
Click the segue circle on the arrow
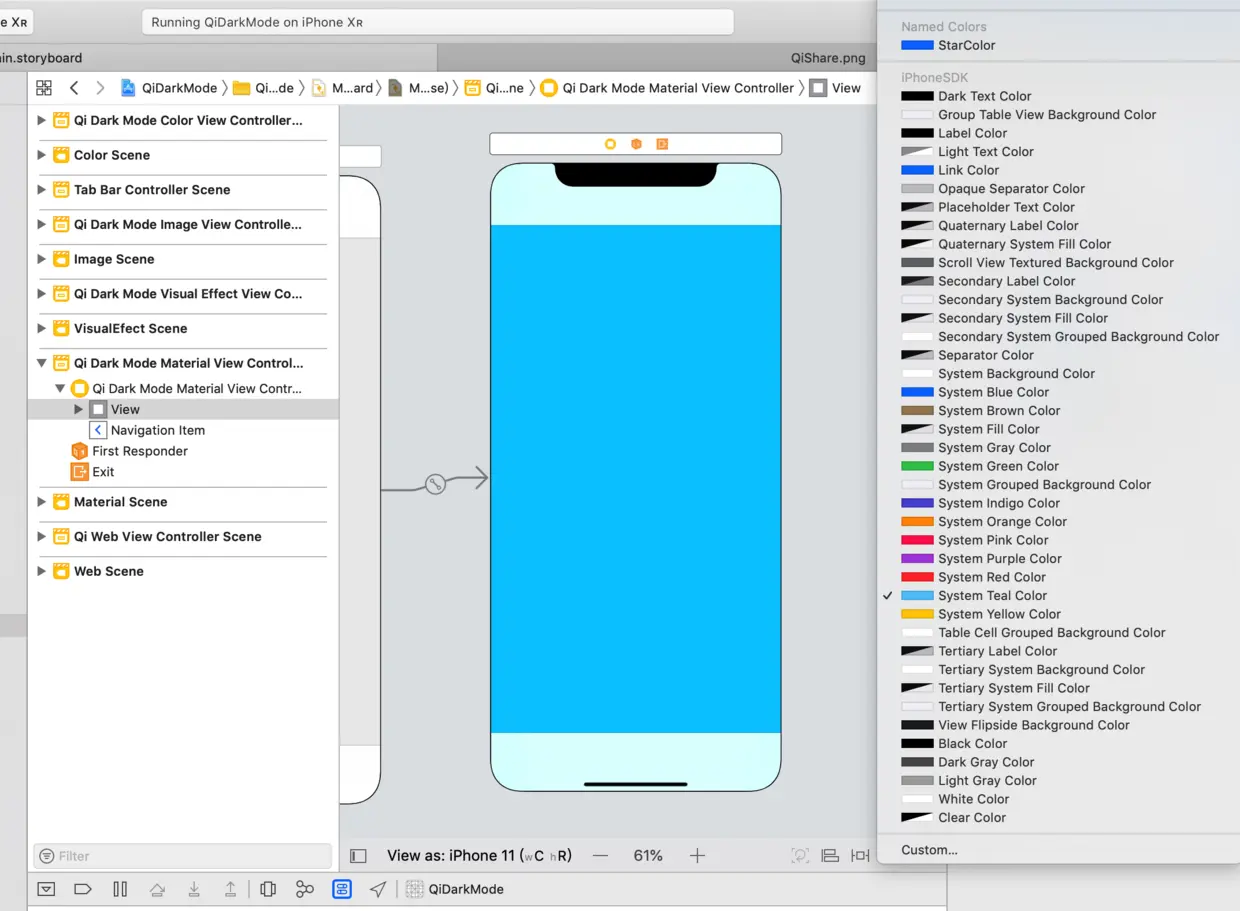pos(435,484)
